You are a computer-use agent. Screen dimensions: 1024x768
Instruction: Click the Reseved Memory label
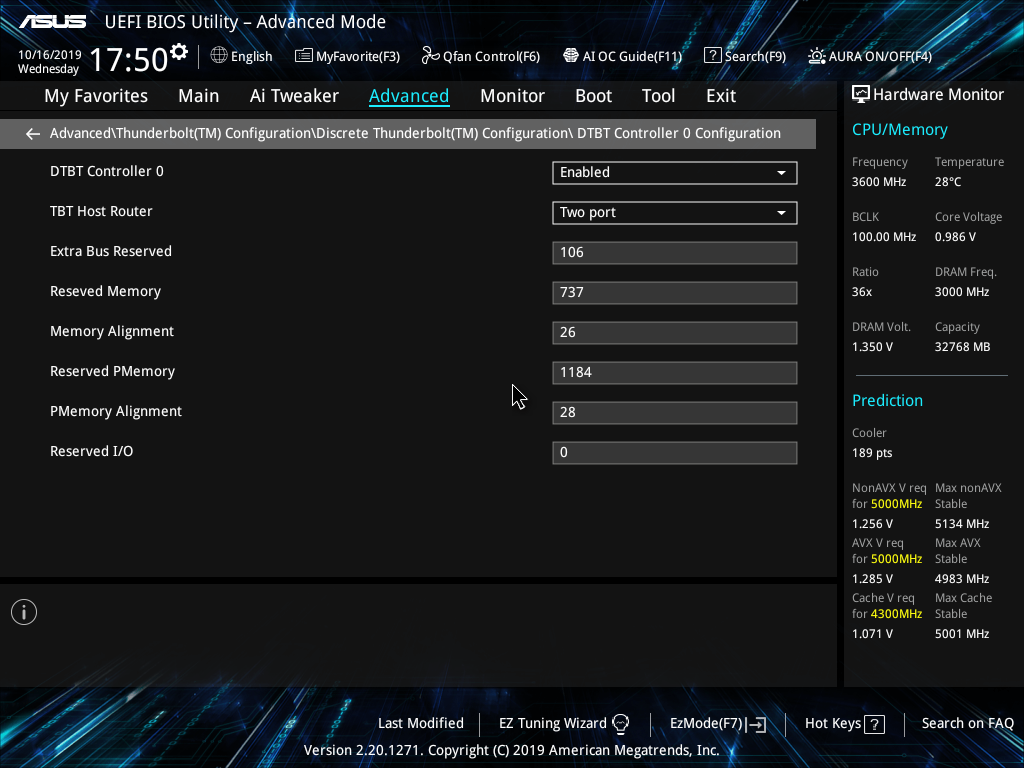(106, 292)
